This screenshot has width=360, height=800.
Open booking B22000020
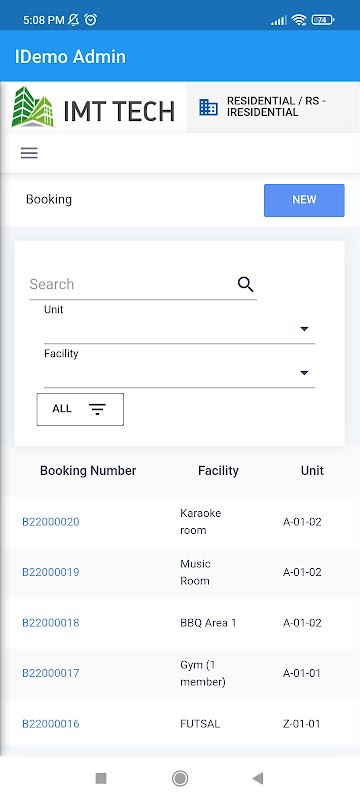click(x=50, y=522)
